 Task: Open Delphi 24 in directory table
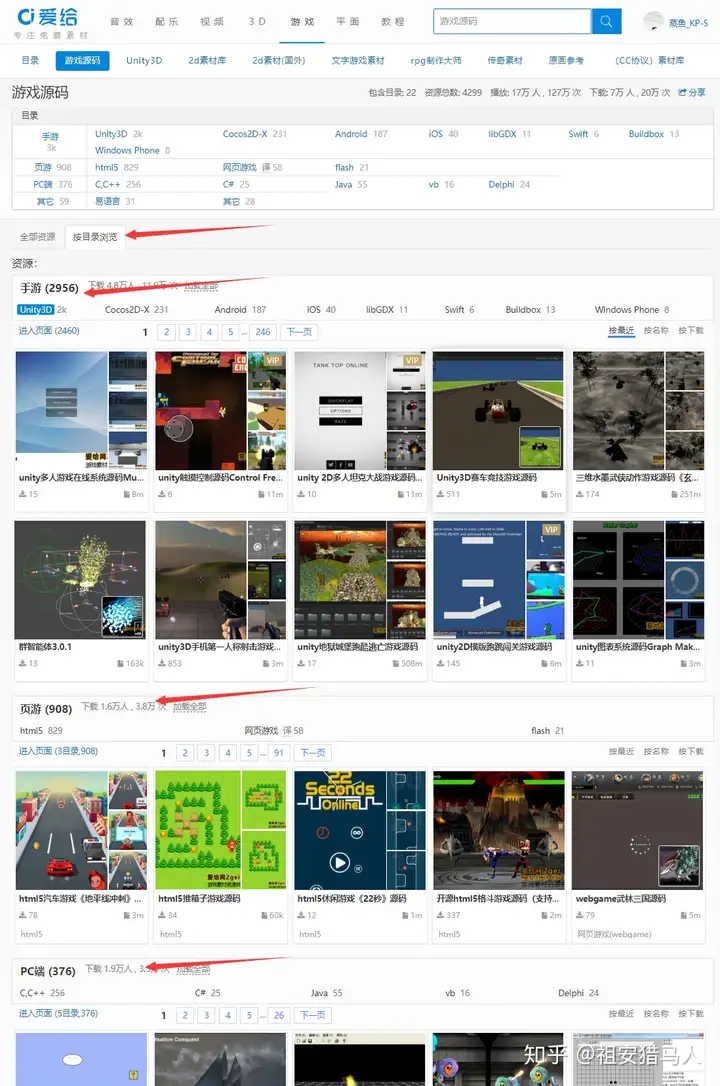(x=509, y=184)
